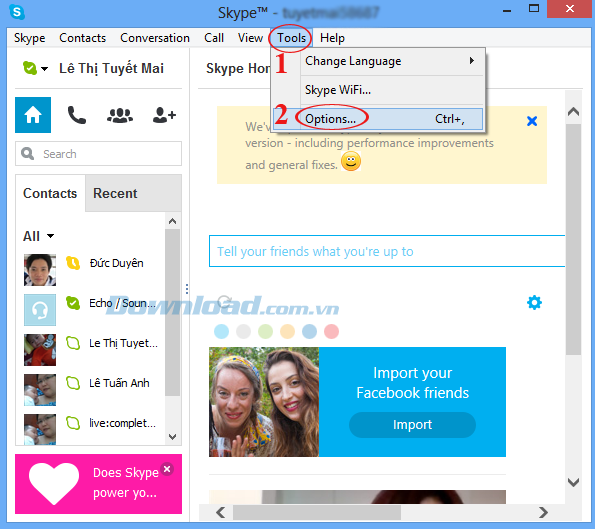Click Le Thị Tuyet offline status icon
Screen dimensions: 595x529
pos(73,343)
